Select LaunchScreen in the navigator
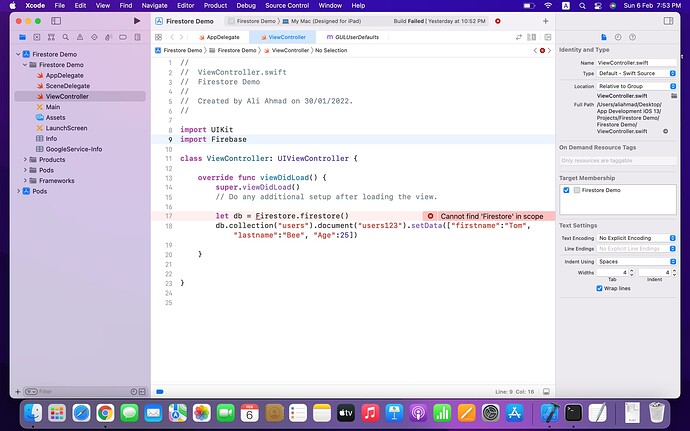 tap(66, 128)
